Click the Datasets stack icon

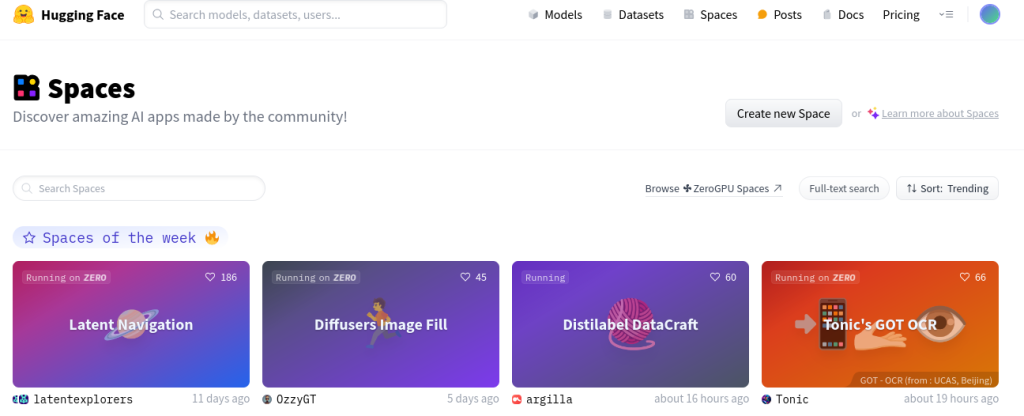pos(608,14)
